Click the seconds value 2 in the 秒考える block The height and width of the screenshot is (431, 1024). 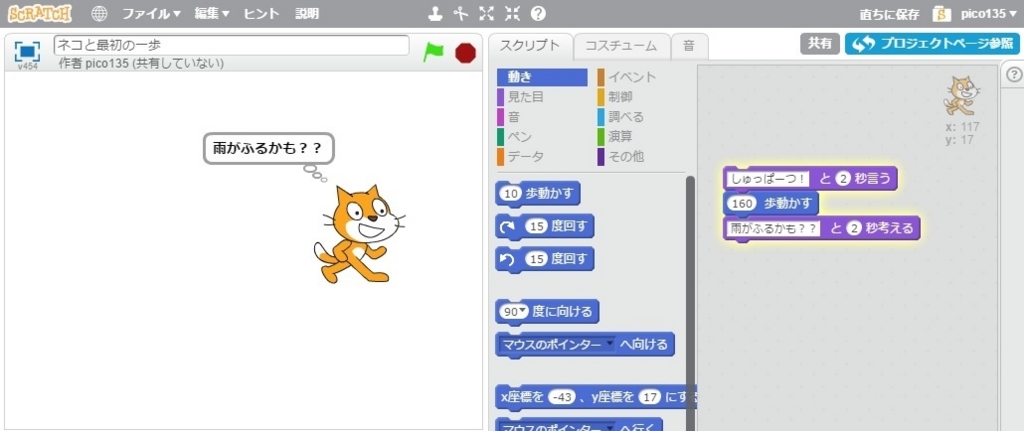click(x=854, y=229)
